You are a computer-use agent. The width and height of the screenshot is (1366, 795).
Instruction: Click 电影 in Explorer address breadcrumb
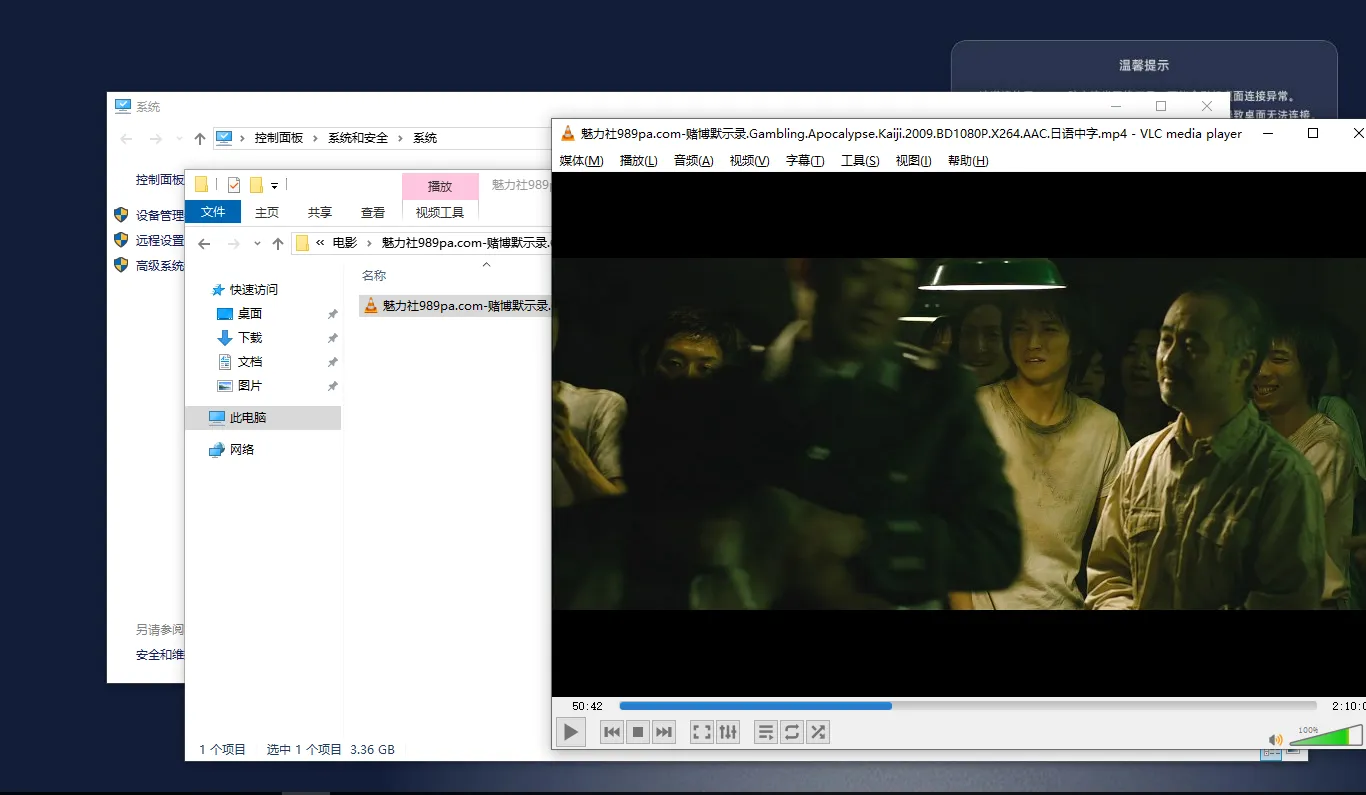(344, 243)
